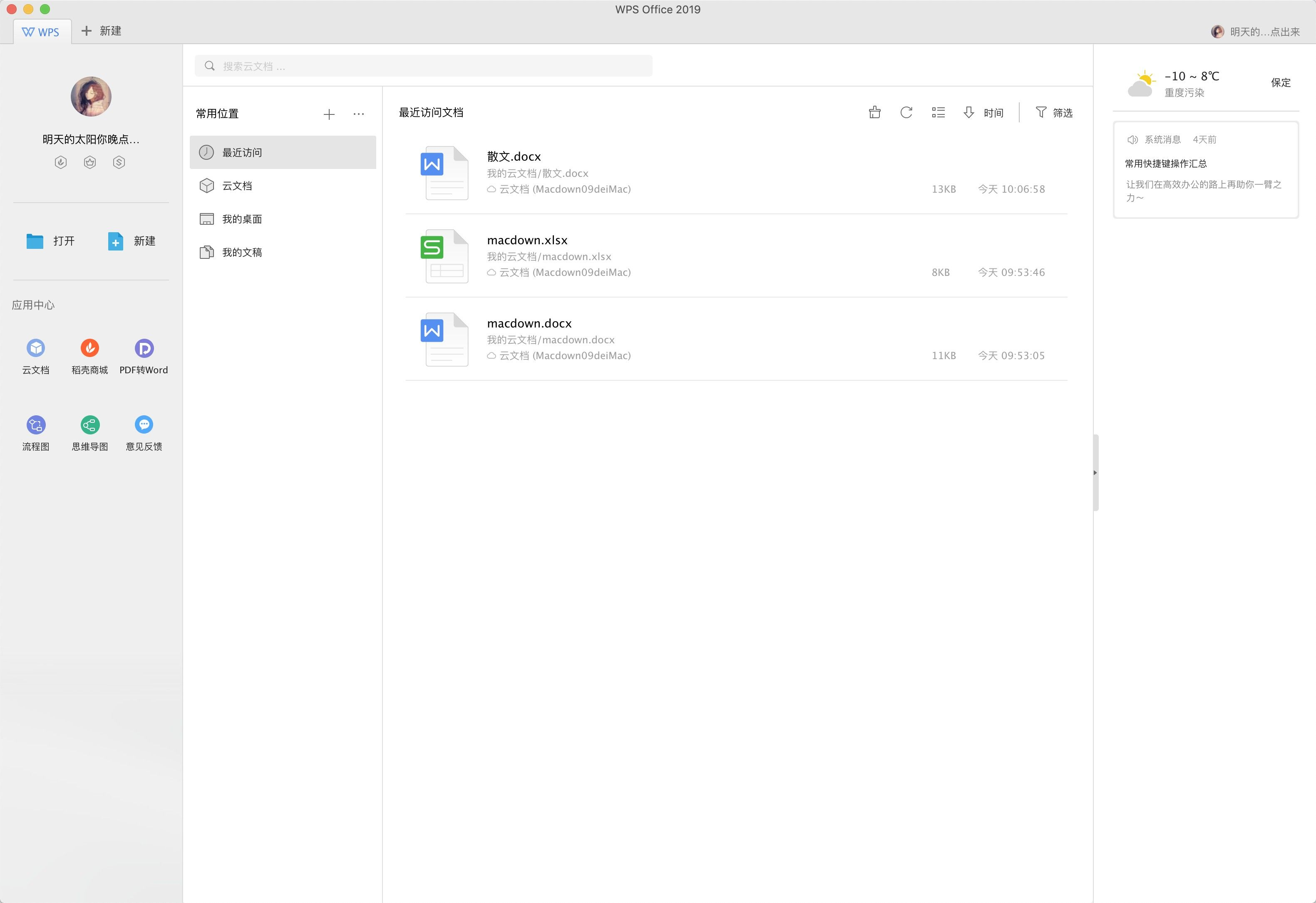Viewport: 1316px width, 903px height.
Task: Select 云文档 in common locations list
Action: pos(237,186)
